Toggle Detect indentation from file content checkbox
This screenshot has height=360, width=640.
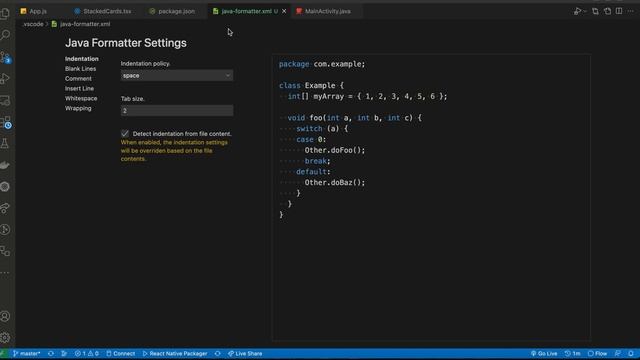pyautogui.click(x=125, y=133)
